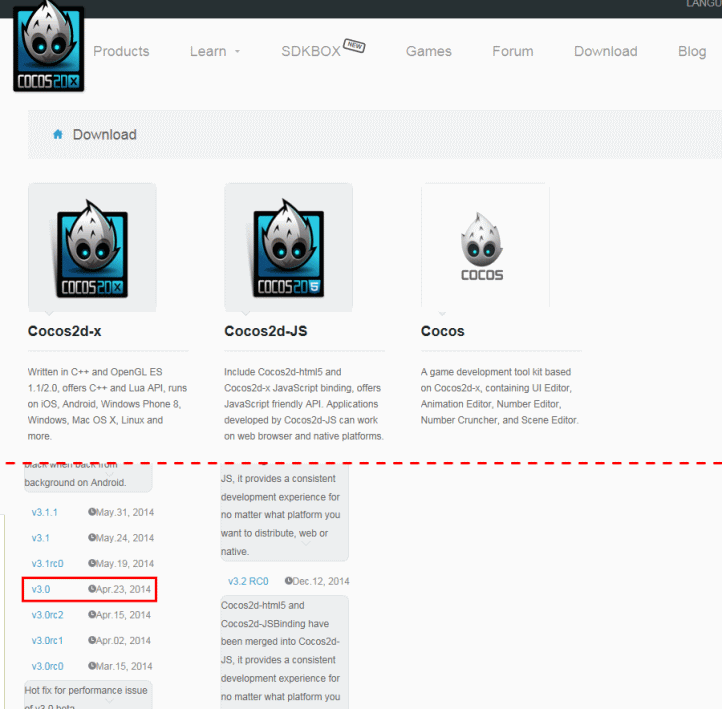Click the 'Cocos2d-html5 and Cocos2d-JSBinding' release note
The height and width of the screenshot is (709, 722).
(x=285, y=652)
